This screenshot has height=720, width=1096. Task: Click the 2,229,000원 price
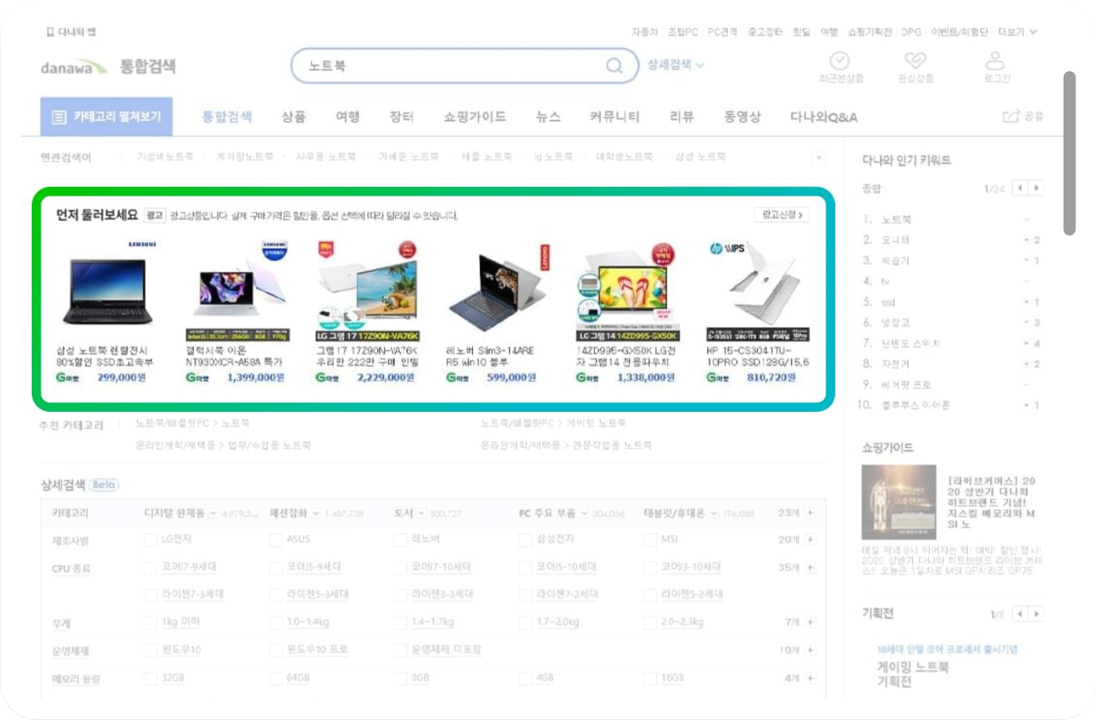(x=386, y=377)
